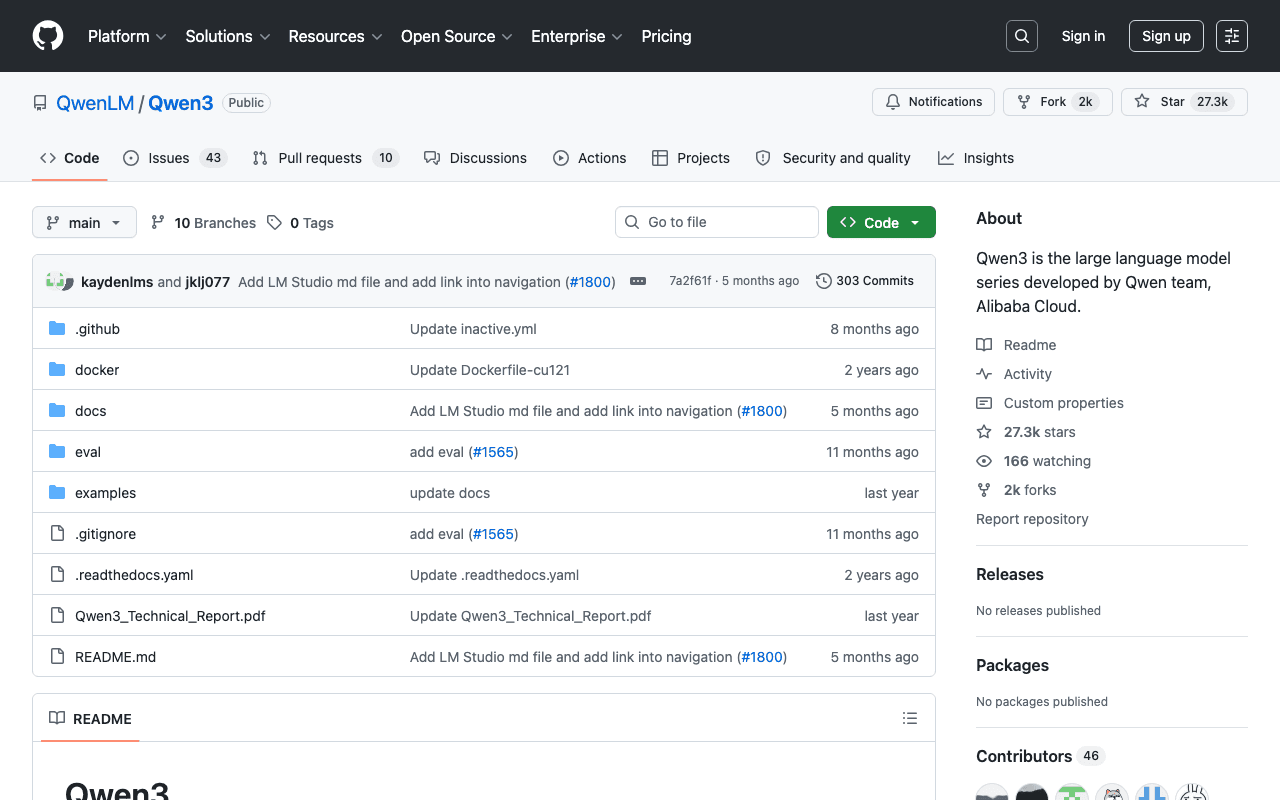
Task: Switch to the Issues tab
Action: coord(176,158)
